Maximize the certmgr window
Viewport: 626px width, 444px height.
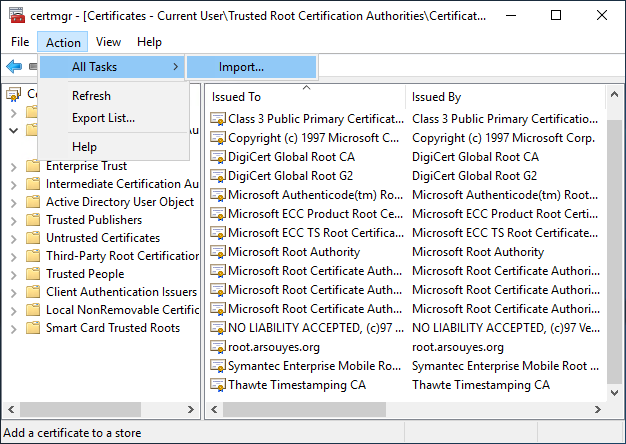tap(556, 15)
